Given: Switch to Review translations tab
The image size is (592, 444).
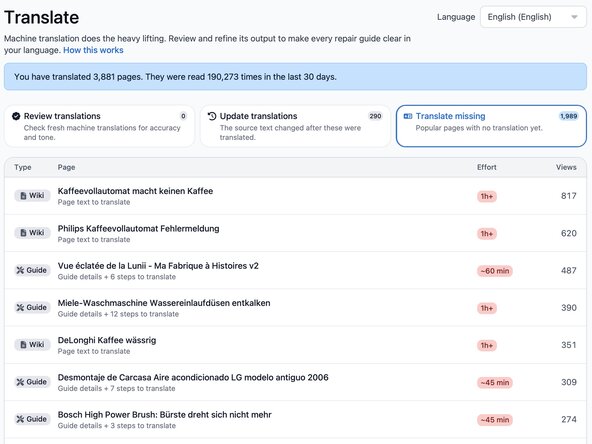Looking at the screenshot, I should [x=99, y=126].
